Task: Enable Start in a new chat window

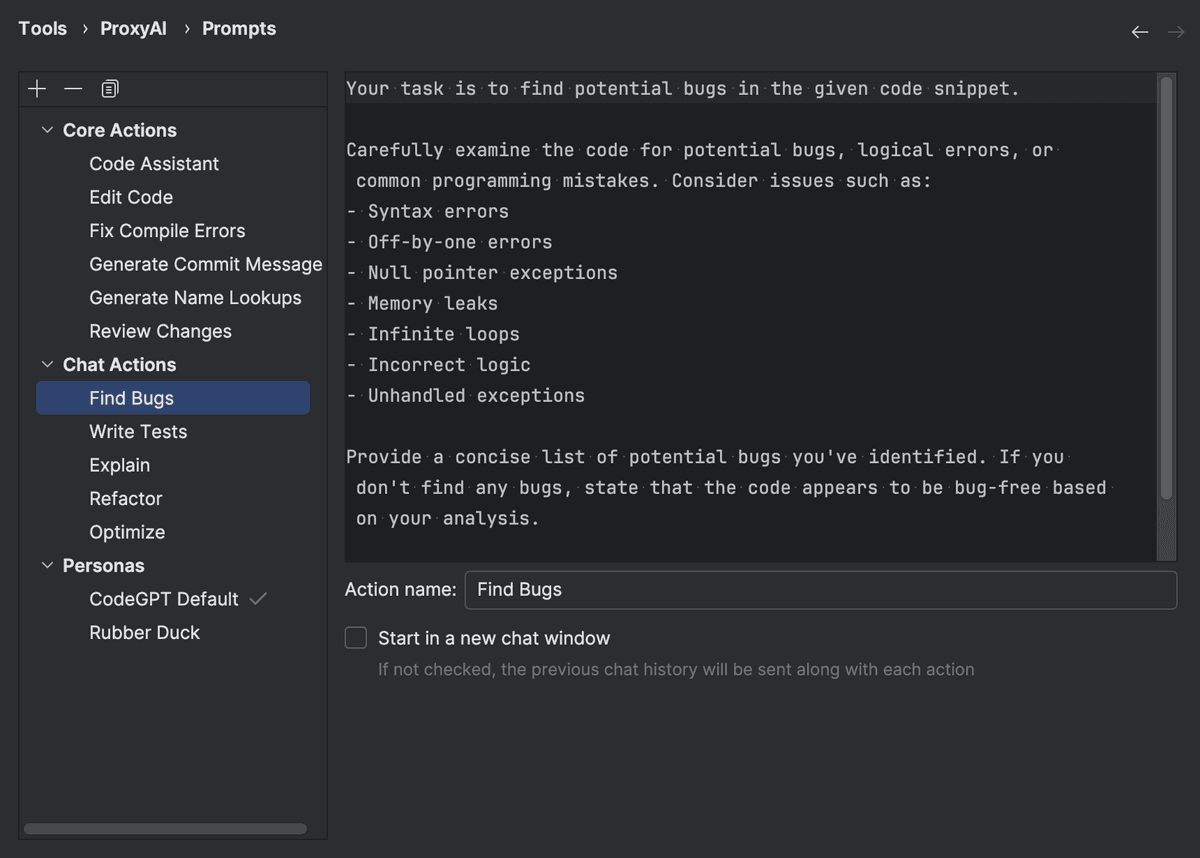Action: coord(355,637)
